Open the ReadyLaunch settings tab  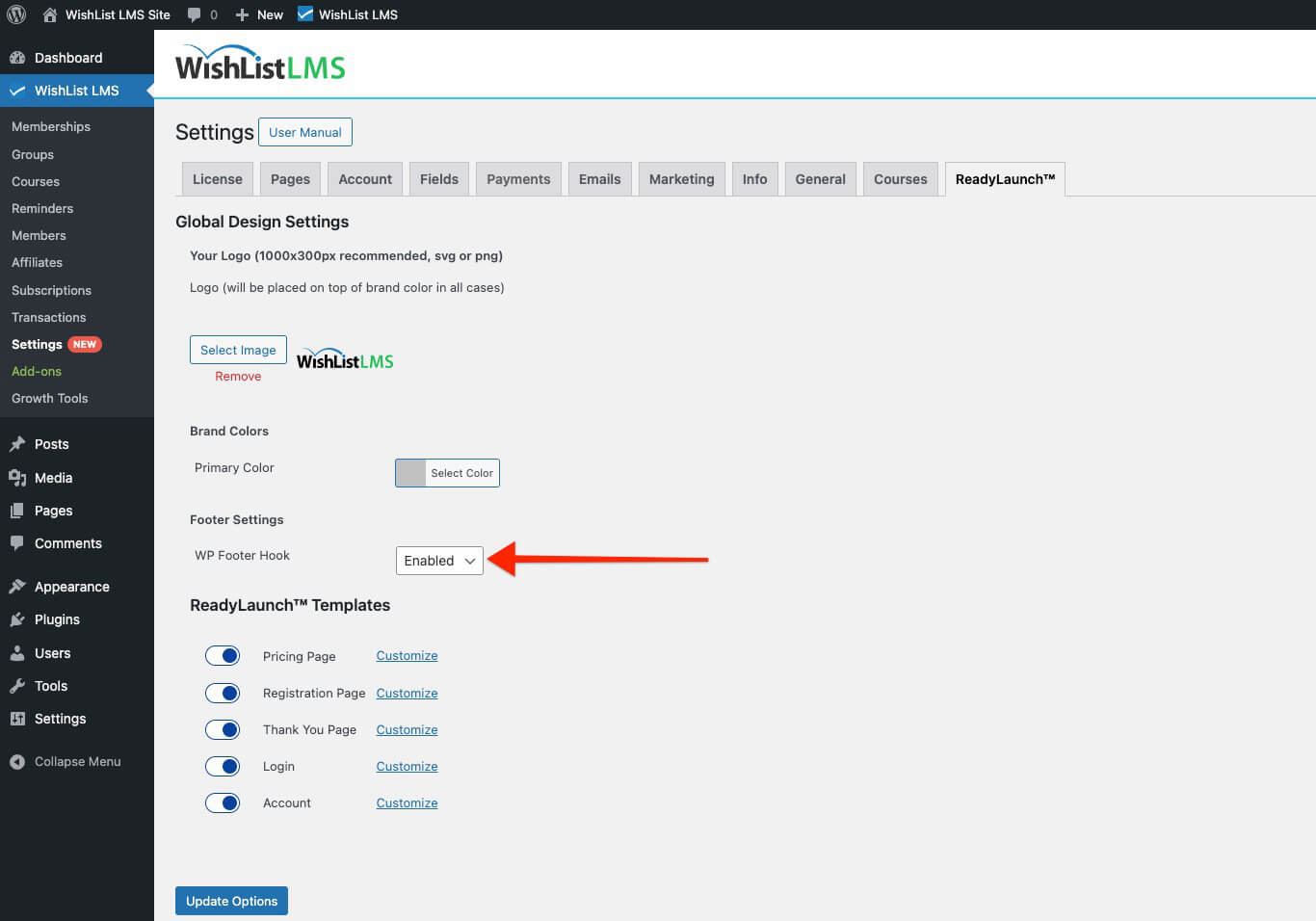coord(1005,178)
